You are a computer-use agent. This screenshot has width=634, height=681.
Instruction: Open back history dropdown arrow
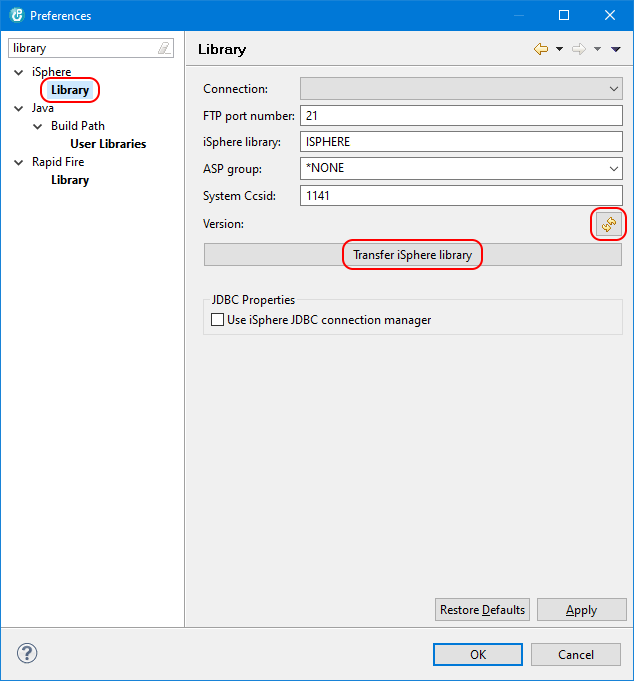point(559,49)
